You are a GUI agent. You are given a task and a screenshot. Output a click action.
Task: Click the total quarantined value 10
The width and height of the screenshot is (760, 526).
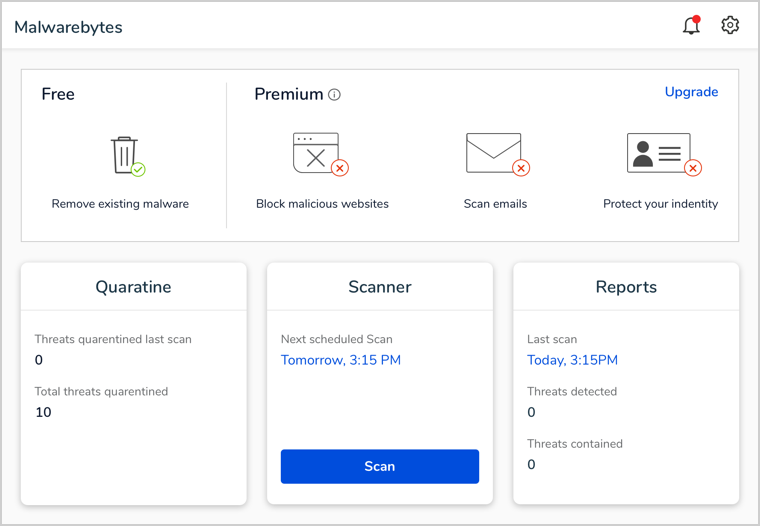pos(43,413)
